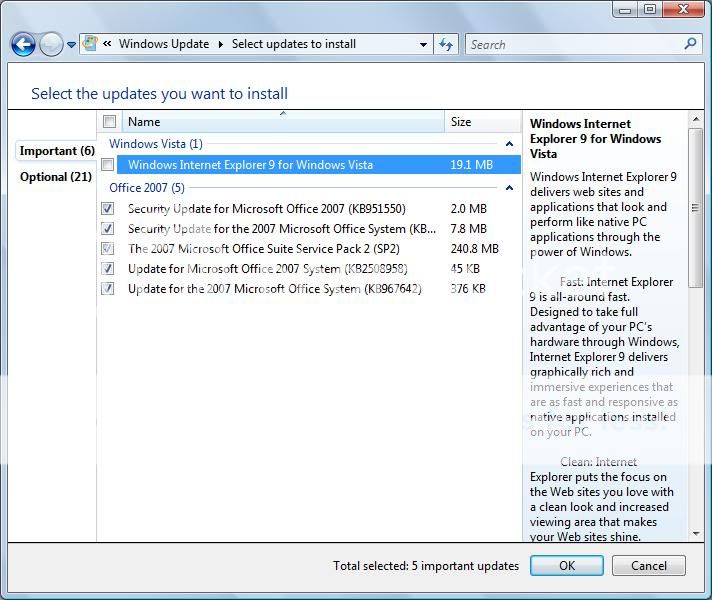The image size is (712, 600).
Task: Sort updates by the Size column header
Action: coord(482,122)
